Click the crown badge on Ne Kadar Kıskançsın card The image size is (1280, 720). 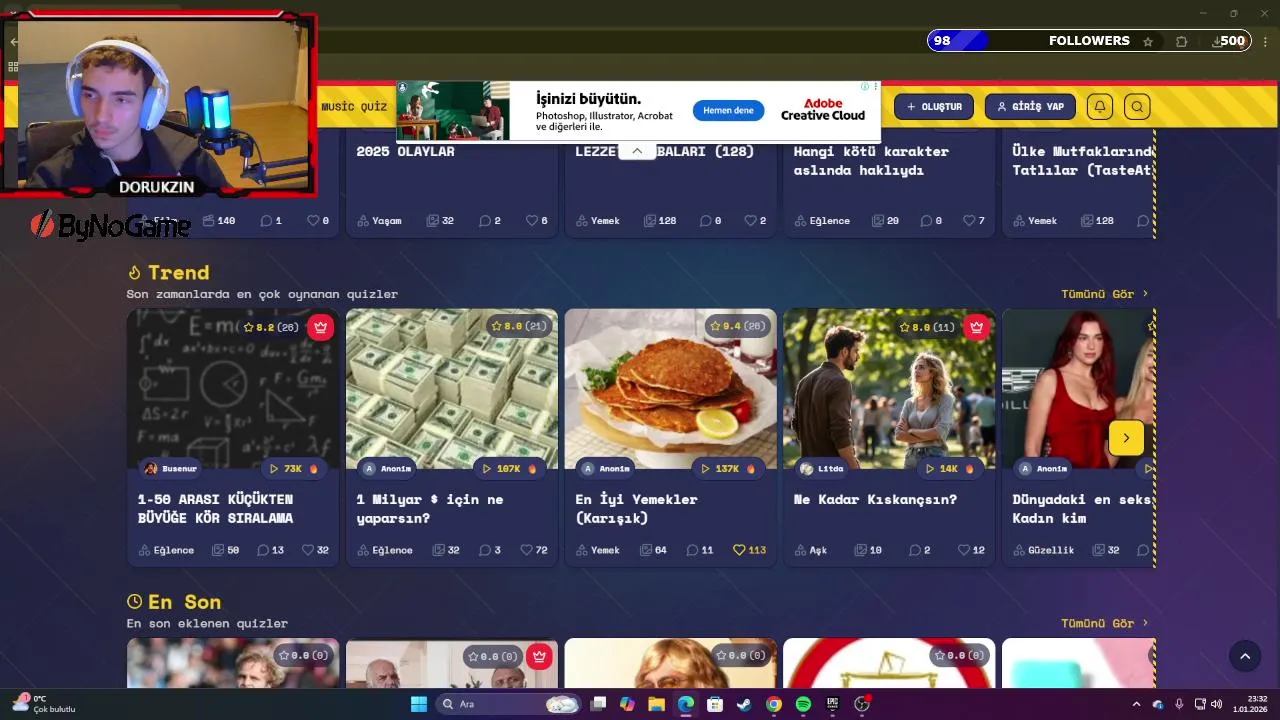pos(976,327)
